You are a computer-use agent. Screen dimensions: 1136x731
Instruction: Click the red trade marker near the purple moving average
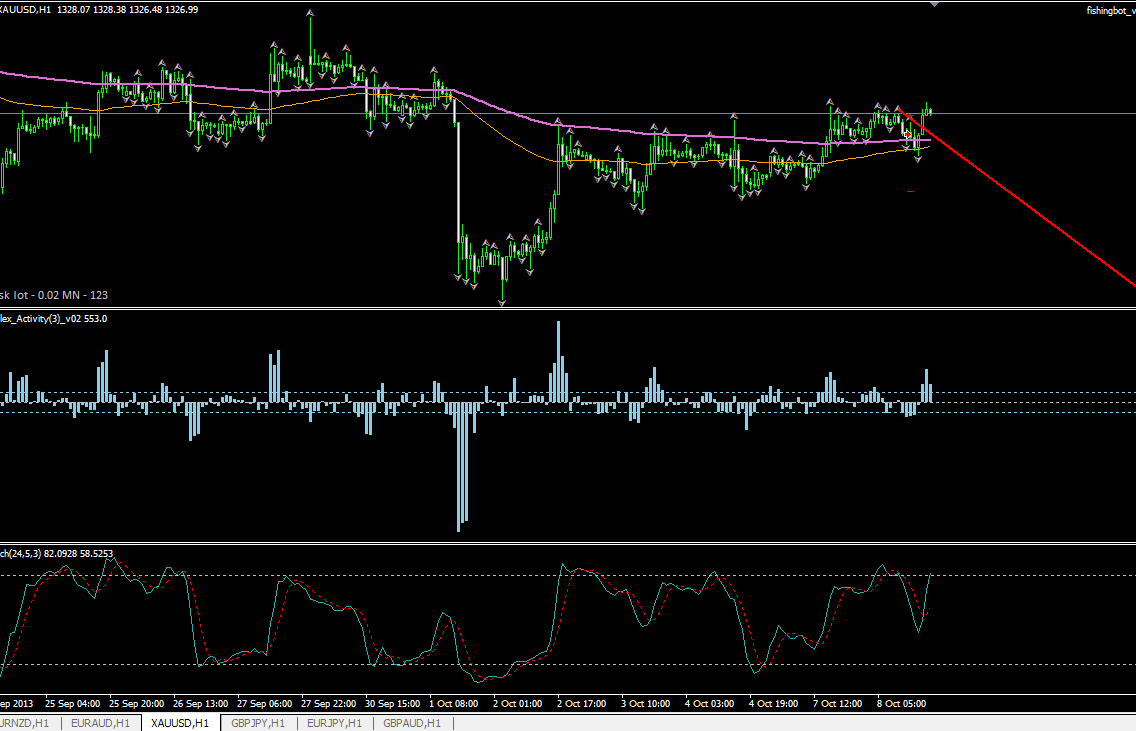908,135
